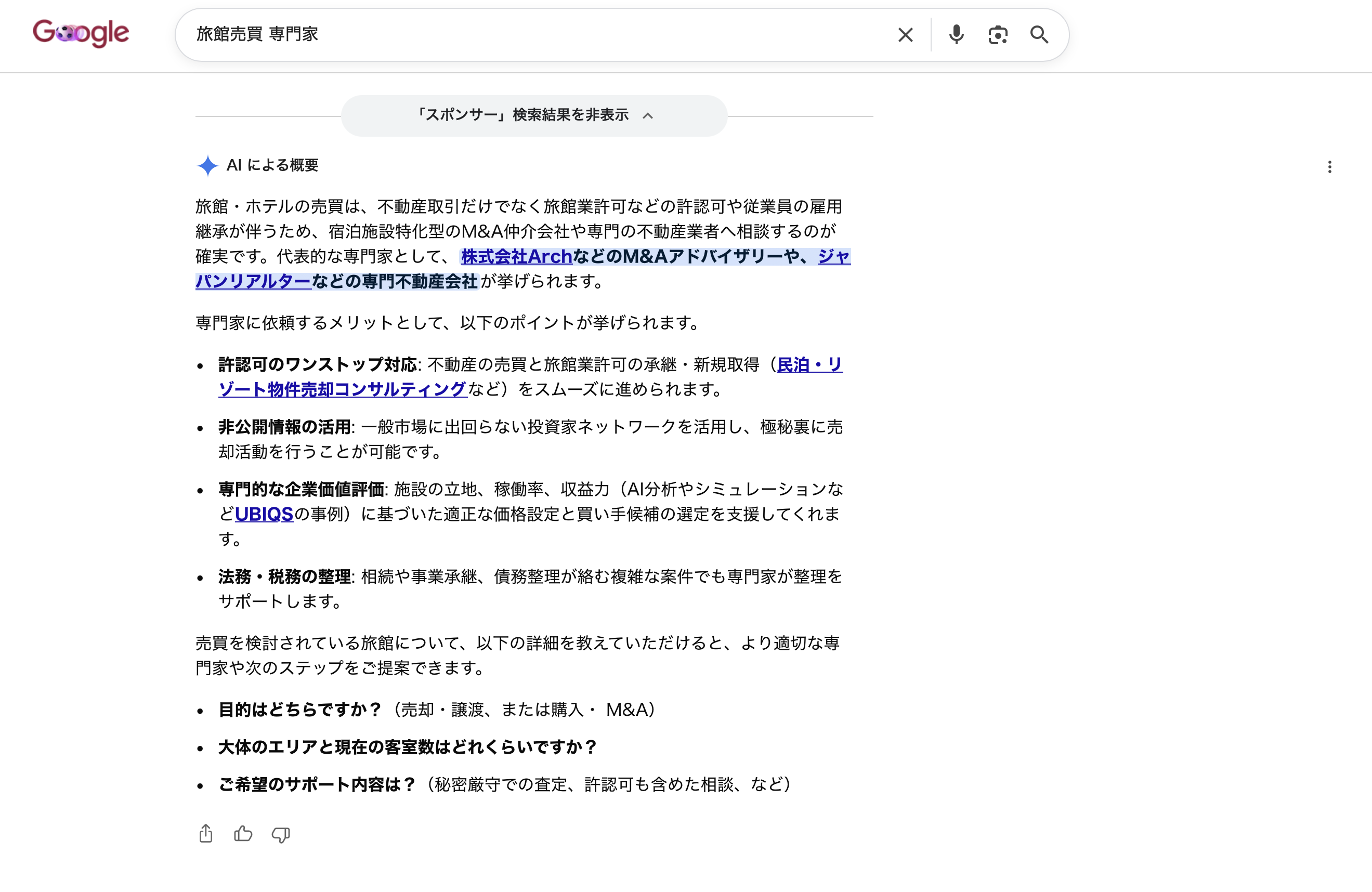
Task: Click bold text 法務・税務の整理
Action: pyautogui.click(x=285, y=577)
